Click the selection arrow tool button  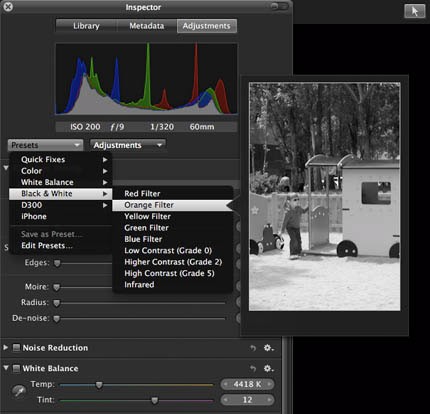point(415,11)
